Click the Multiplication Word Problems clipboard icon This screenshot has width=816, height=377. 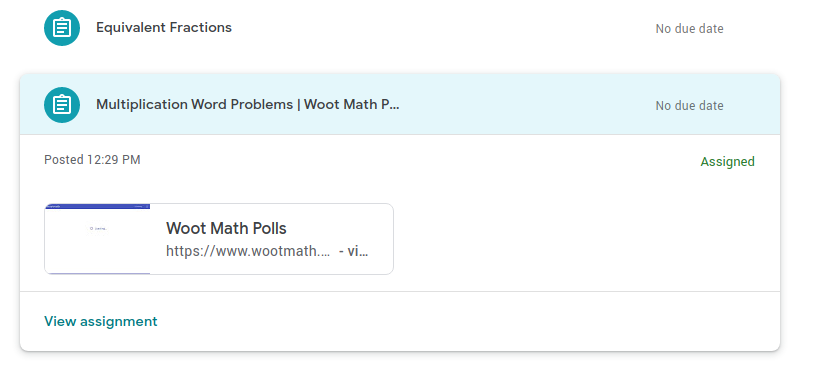coord(62,105)
